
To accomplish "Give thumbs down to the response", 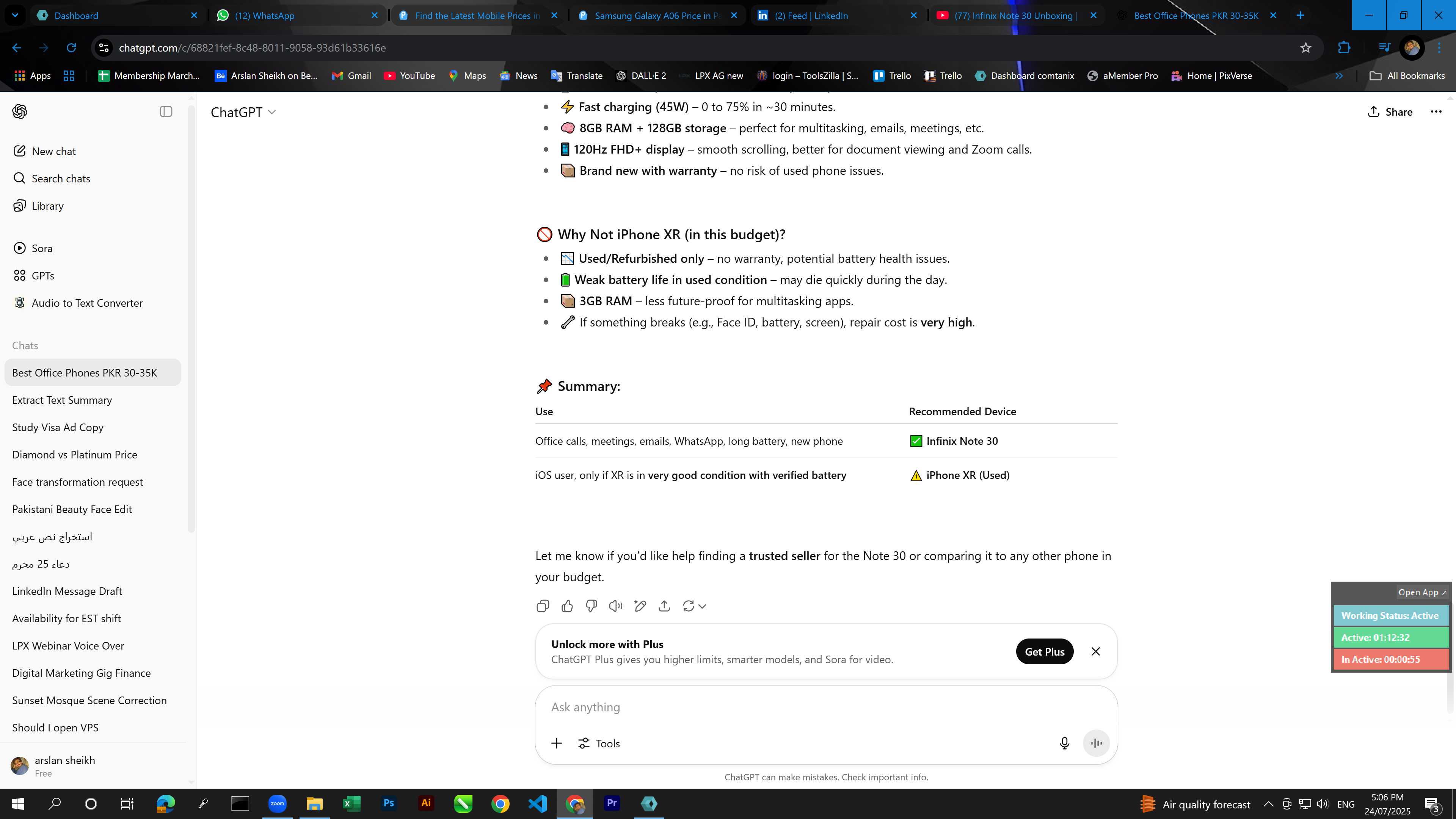I will [591, 606].
